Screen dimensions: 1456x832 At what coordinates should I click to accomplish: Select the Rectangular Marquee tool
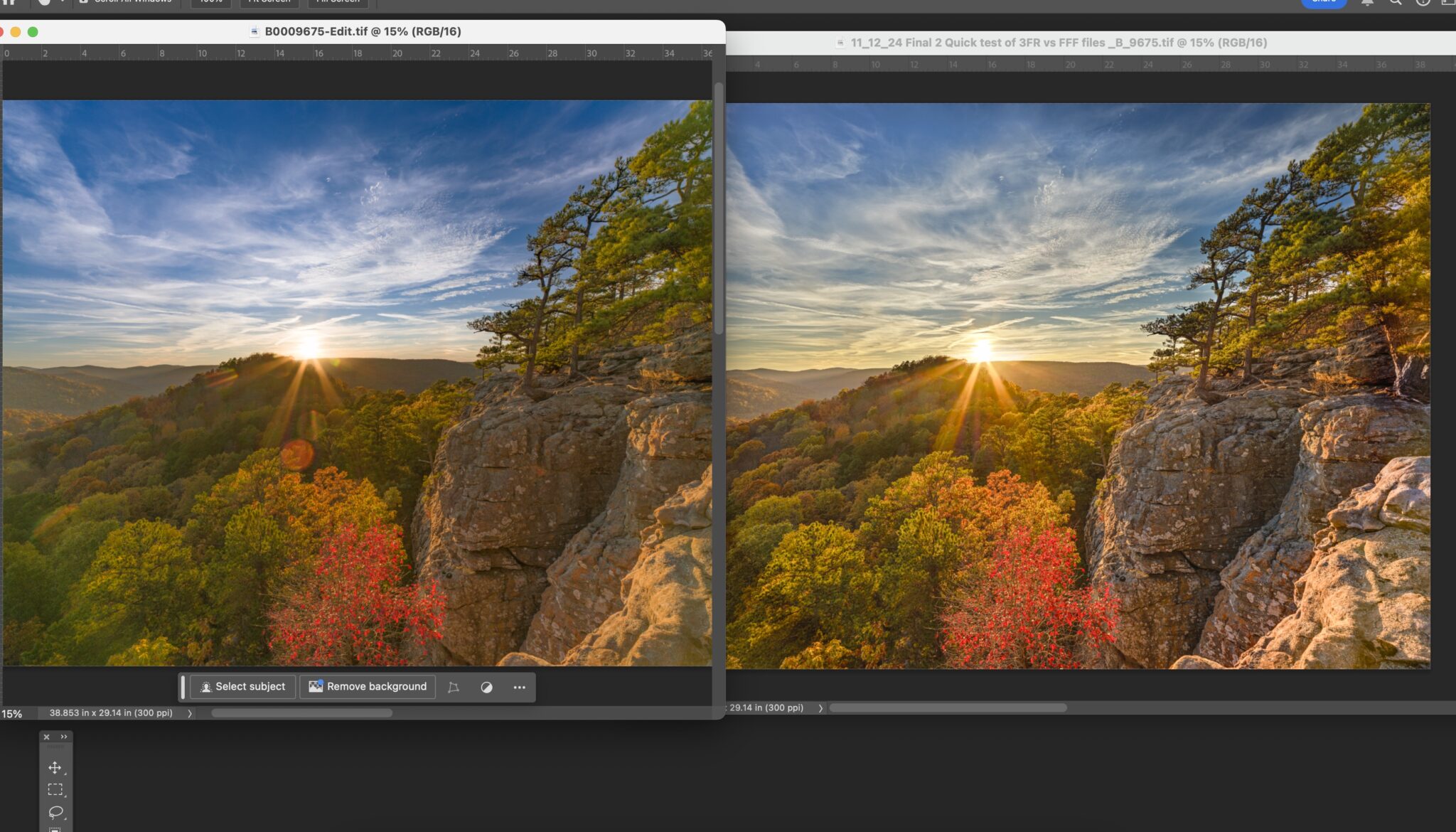click(x=55, y=789)
